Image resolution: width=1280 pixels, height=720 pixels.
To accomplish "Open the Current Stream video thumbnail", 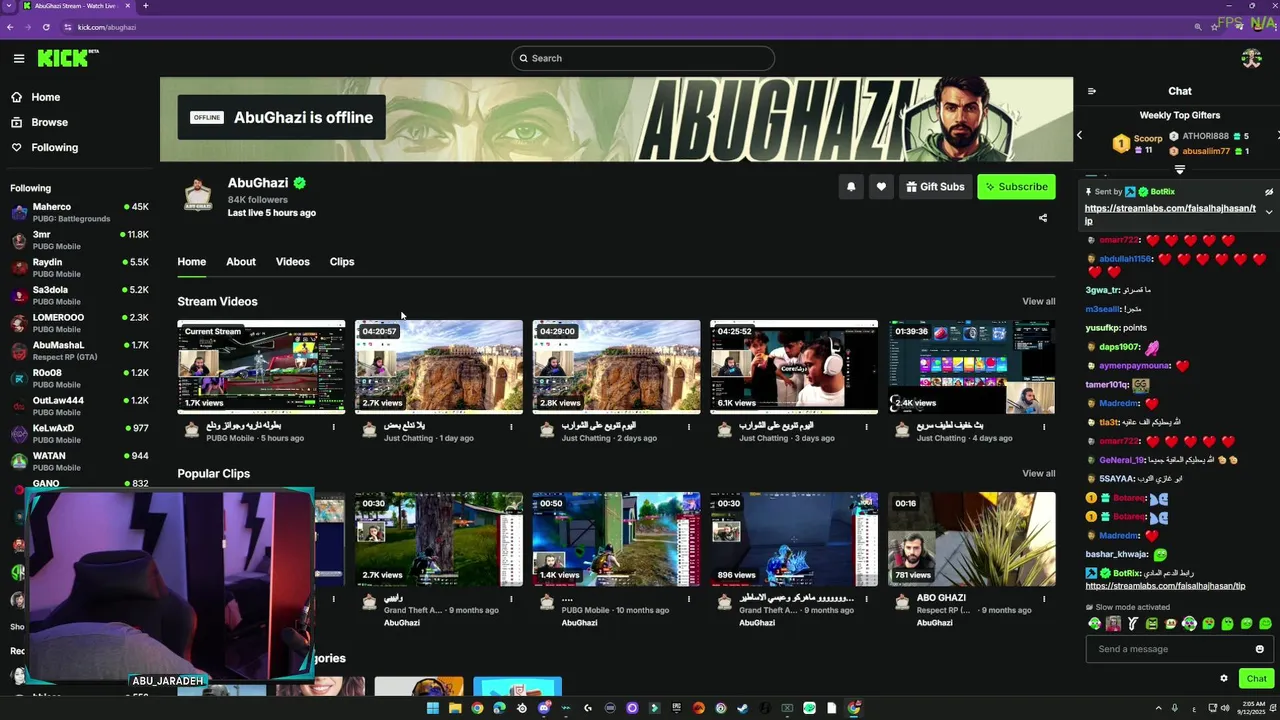I will pos(261,367).
